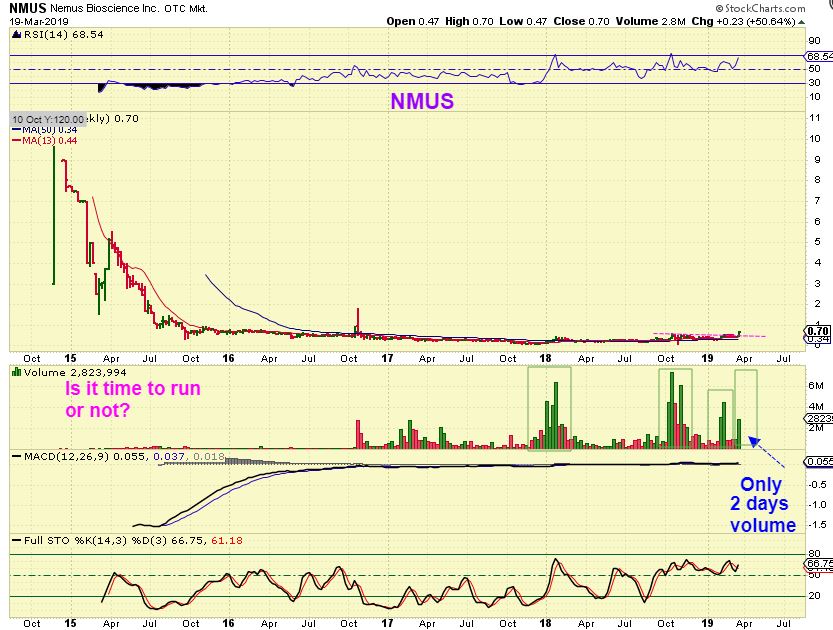
Task: Click the pink 'Is it time to run' text
Action: (x=132, y=388)
